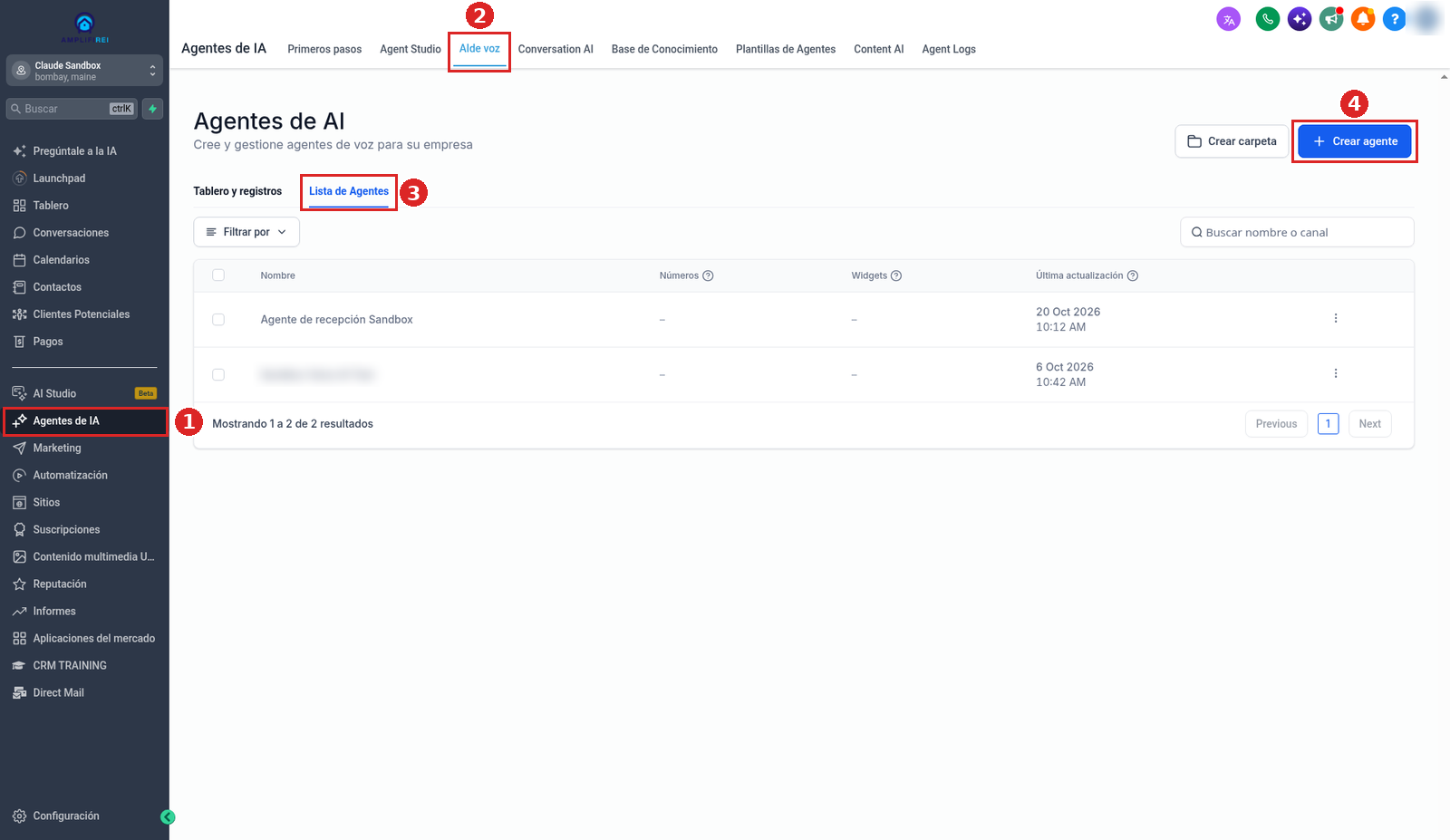Open the Claude Sandbox account switcher
This screenshot has height=840, width=1450.
click(x=84, y=71)
